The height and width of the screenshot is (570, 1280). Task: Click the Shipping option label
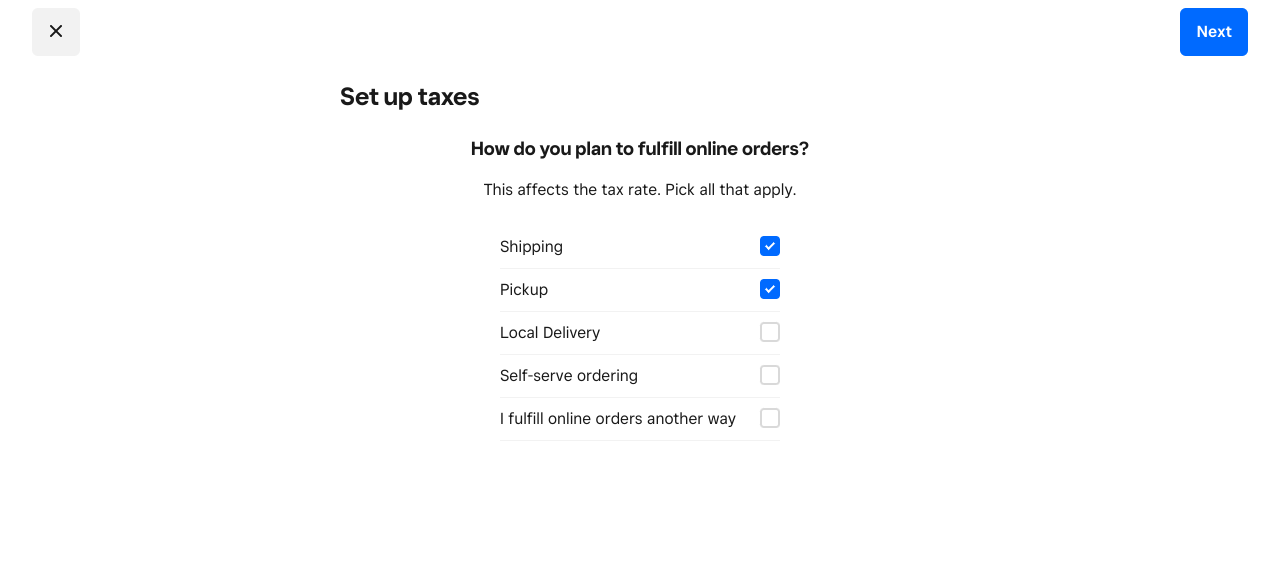[531, 247]
